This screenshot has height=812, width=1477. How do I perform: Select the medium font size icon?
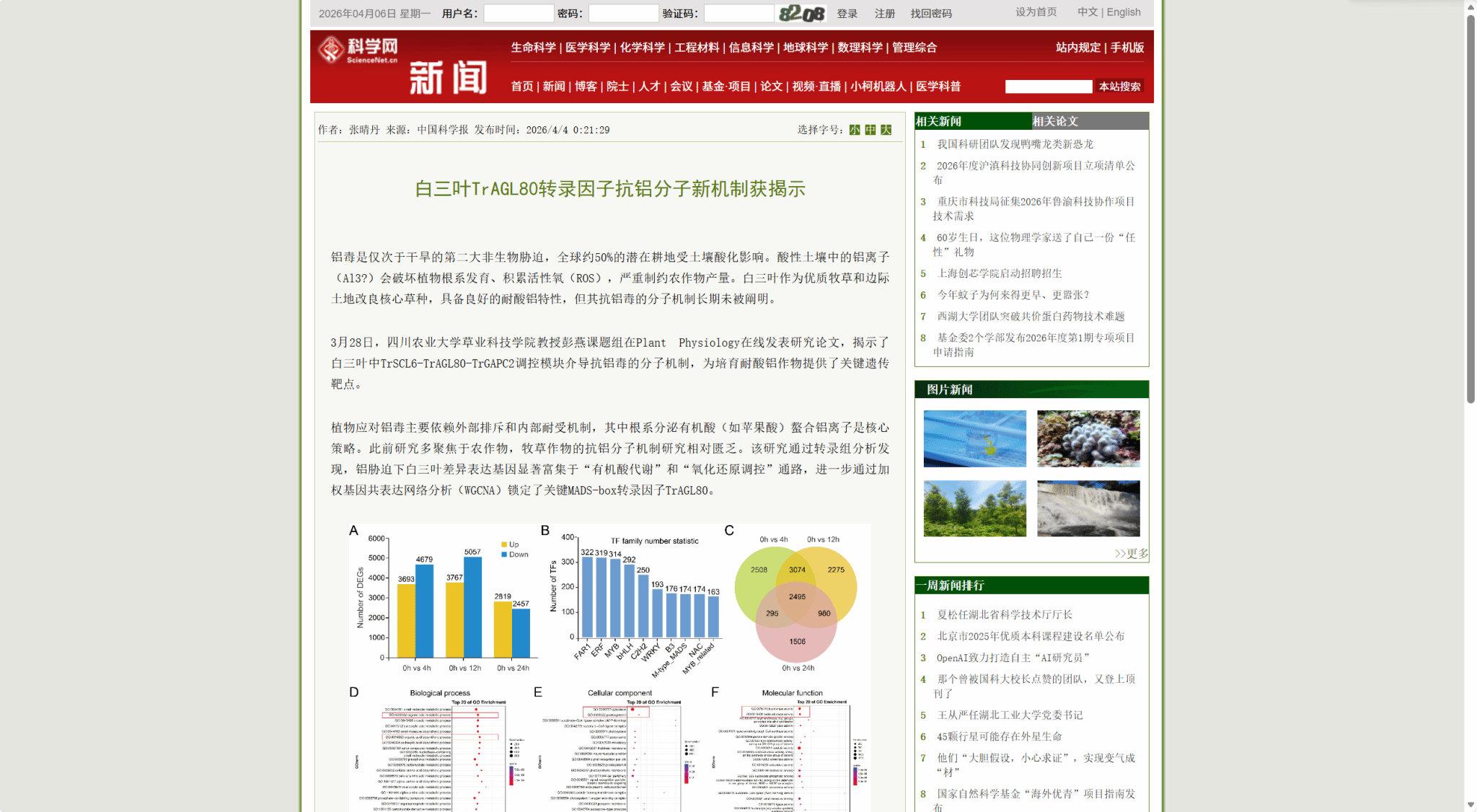(x=870, y=130)
